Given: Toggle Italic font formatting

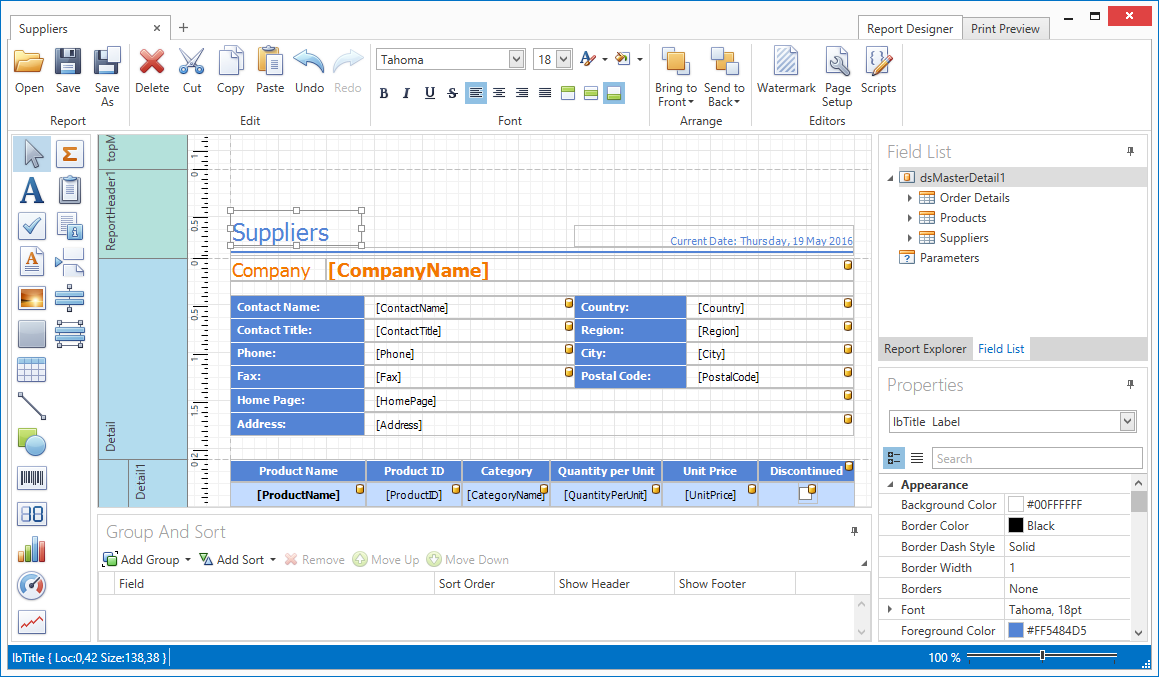Looking at the screenshot, I should pos(406,93).
